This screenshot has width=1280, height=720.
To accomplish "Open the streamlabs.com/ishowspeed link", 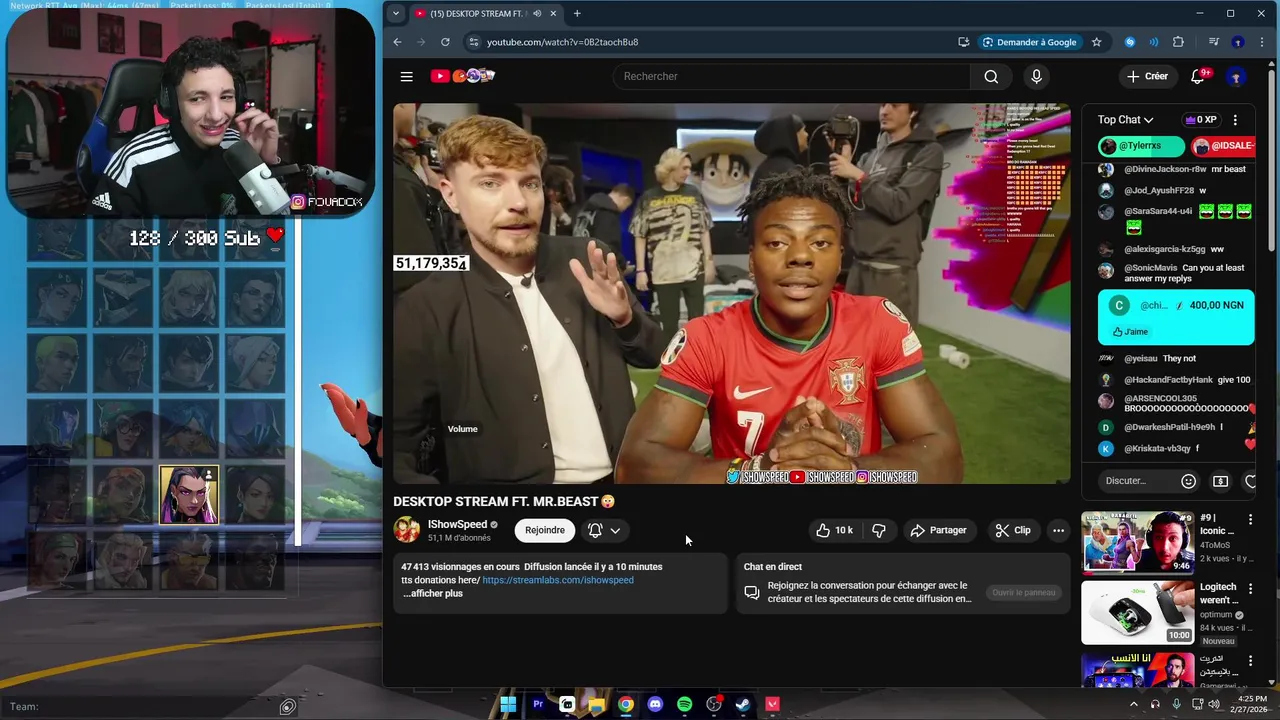I will 558,580.
